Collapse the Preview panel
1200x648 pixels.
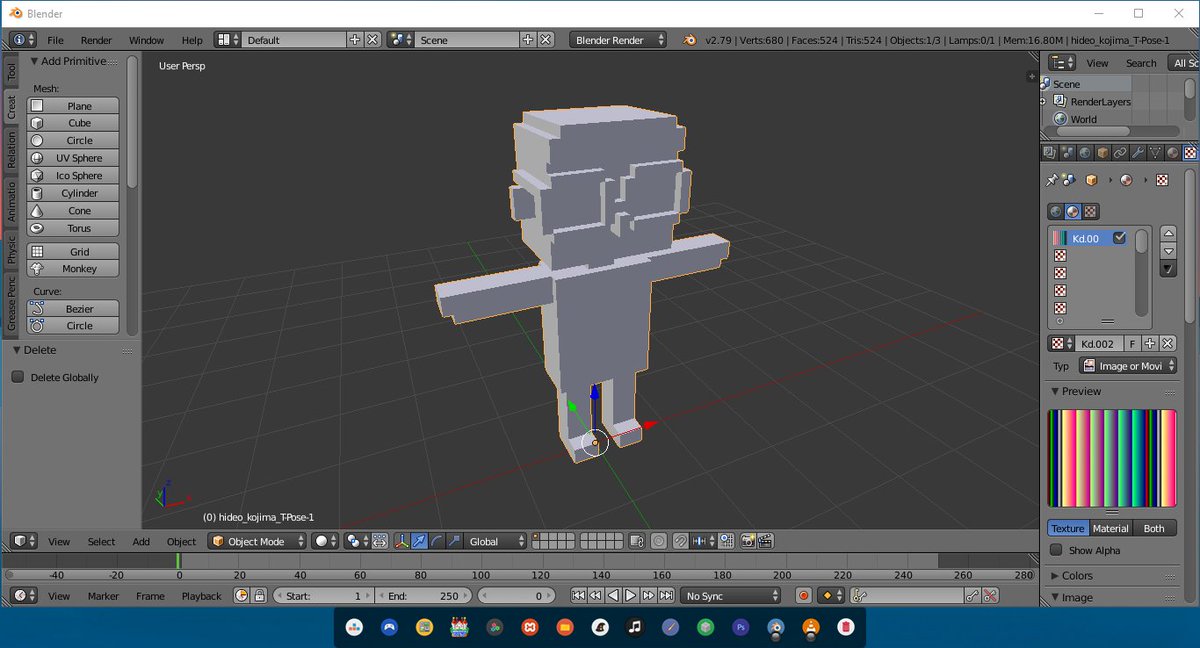[1055, 391]
